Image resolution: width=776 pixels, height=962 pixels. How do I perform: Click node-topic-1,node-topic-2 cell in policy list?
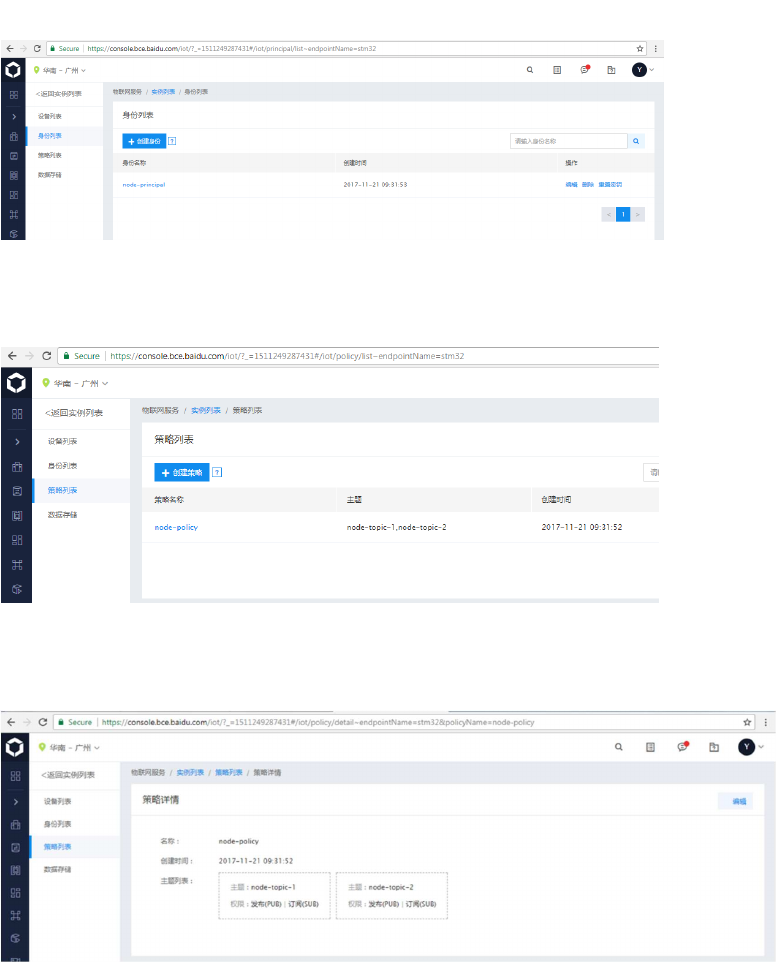coord(396,527)
